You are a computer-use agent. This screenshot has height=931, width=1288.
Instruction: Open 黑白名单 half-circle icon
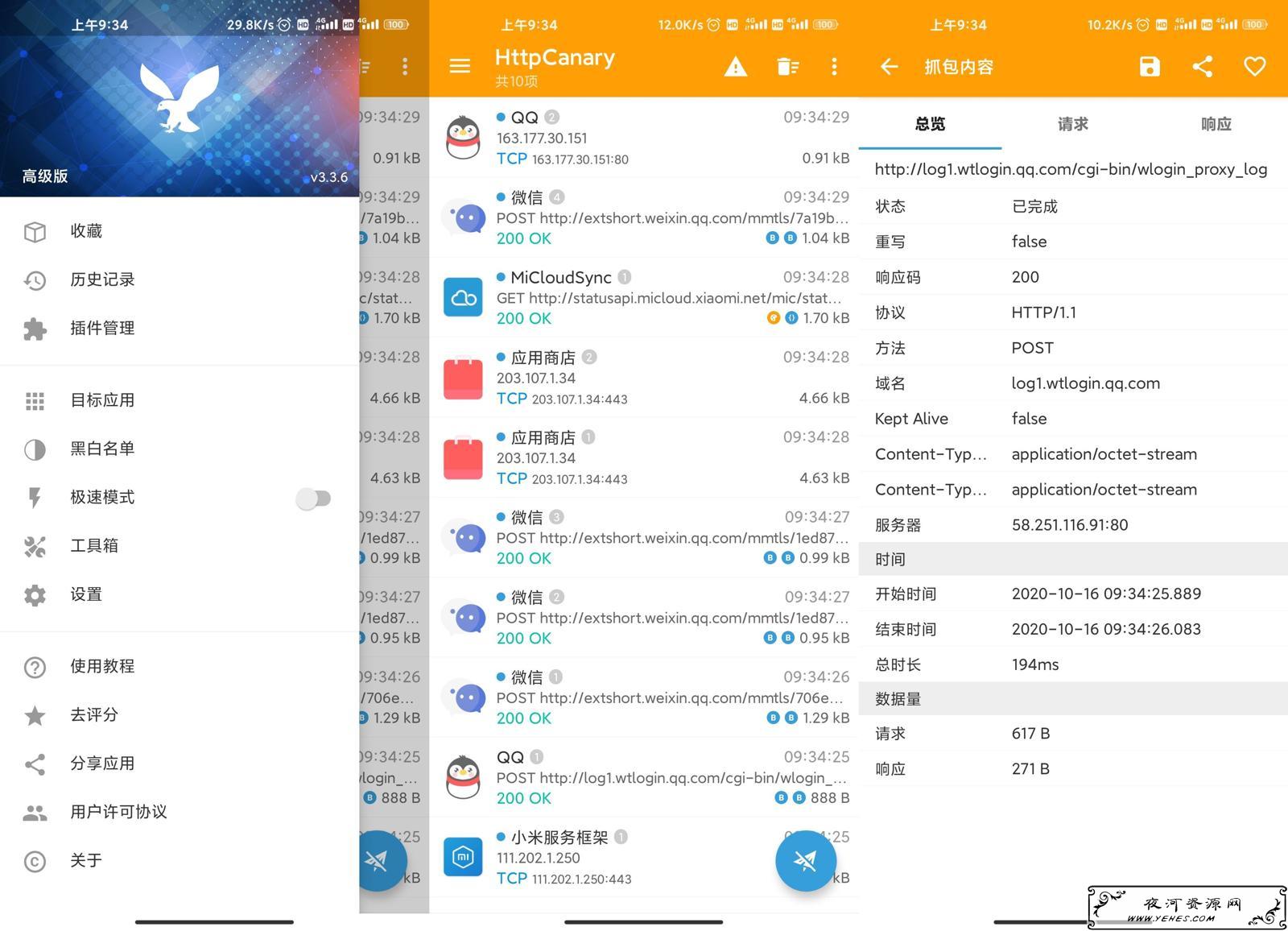[x=35, y=449]
